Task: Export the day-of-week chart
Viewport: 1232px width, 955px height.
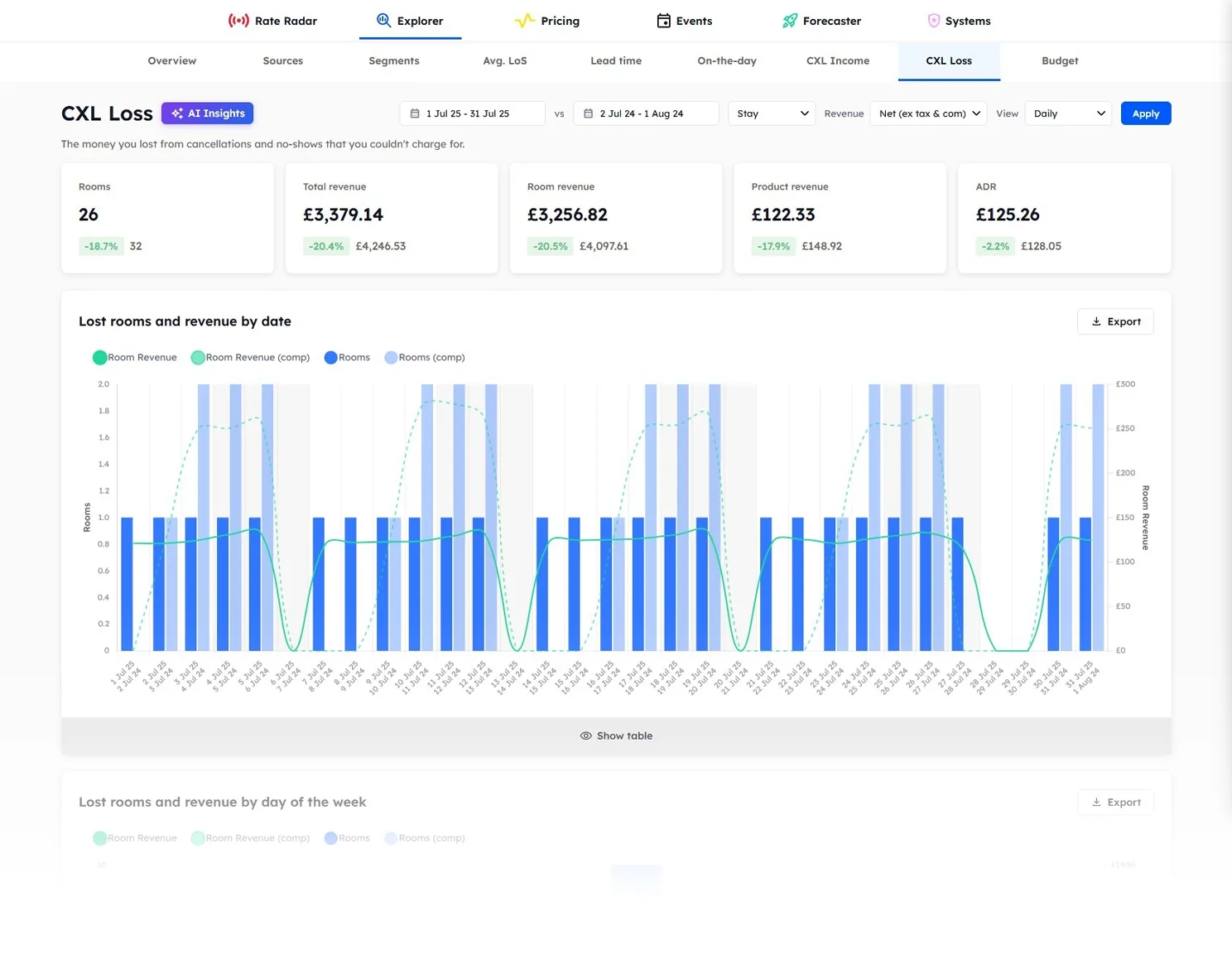Action: pyautogui.click(x=1115, y=802)
